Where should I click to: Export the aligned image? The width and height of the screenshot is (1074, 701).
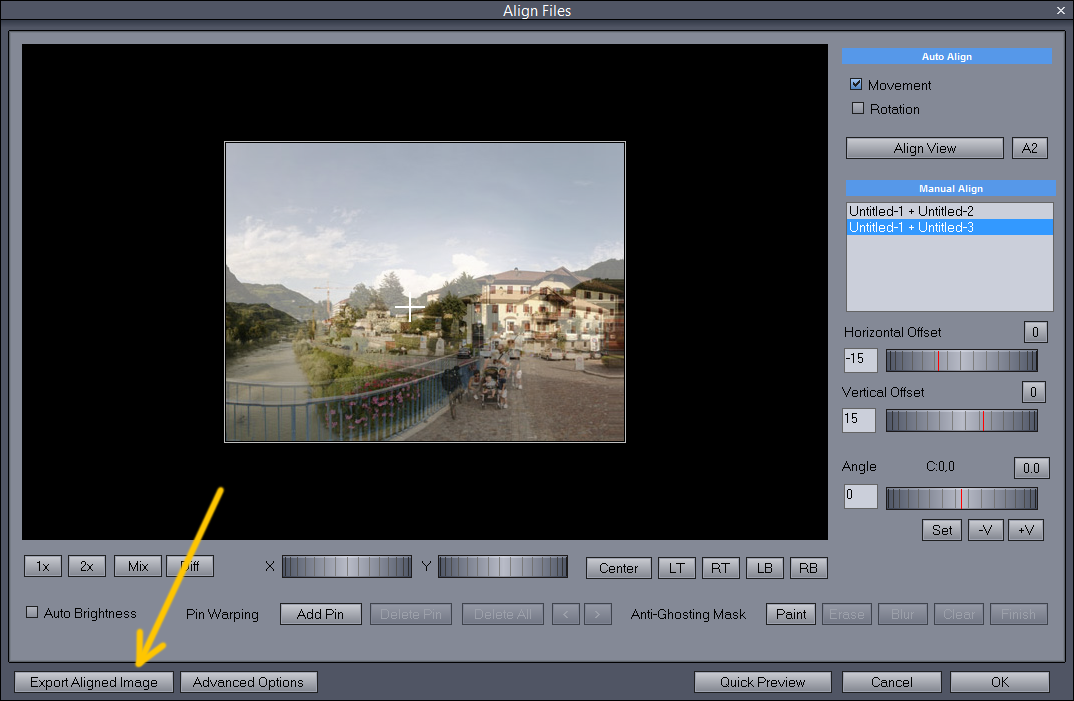pyautogui.click(x=93, y=681)
